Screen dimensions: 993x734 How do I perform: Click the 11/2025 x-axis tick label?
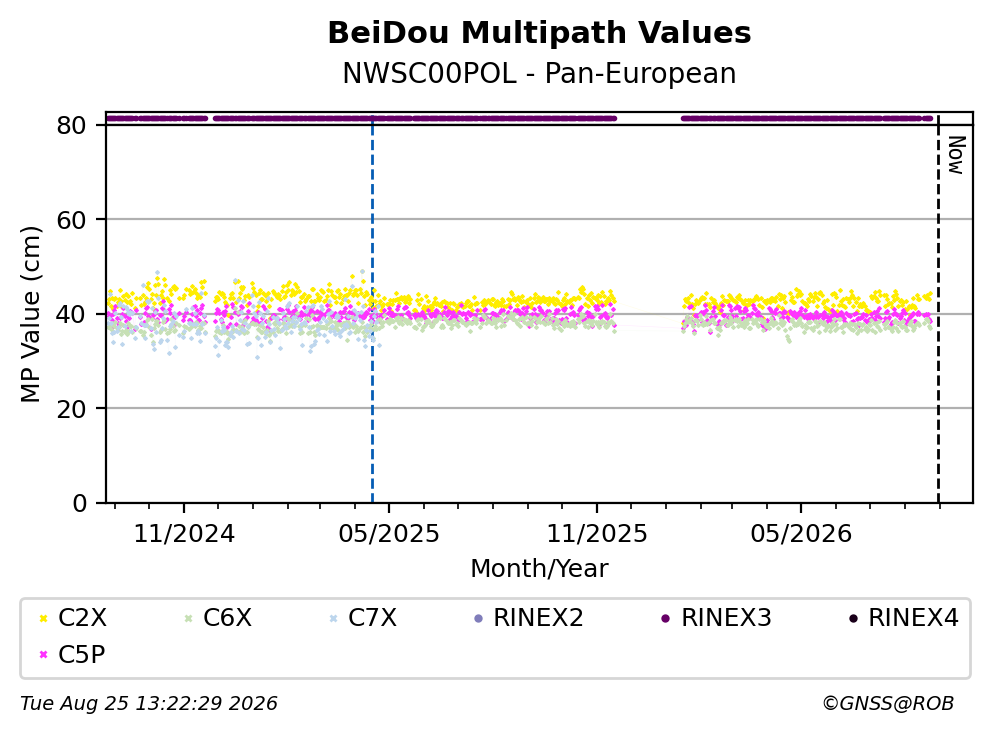597,535
